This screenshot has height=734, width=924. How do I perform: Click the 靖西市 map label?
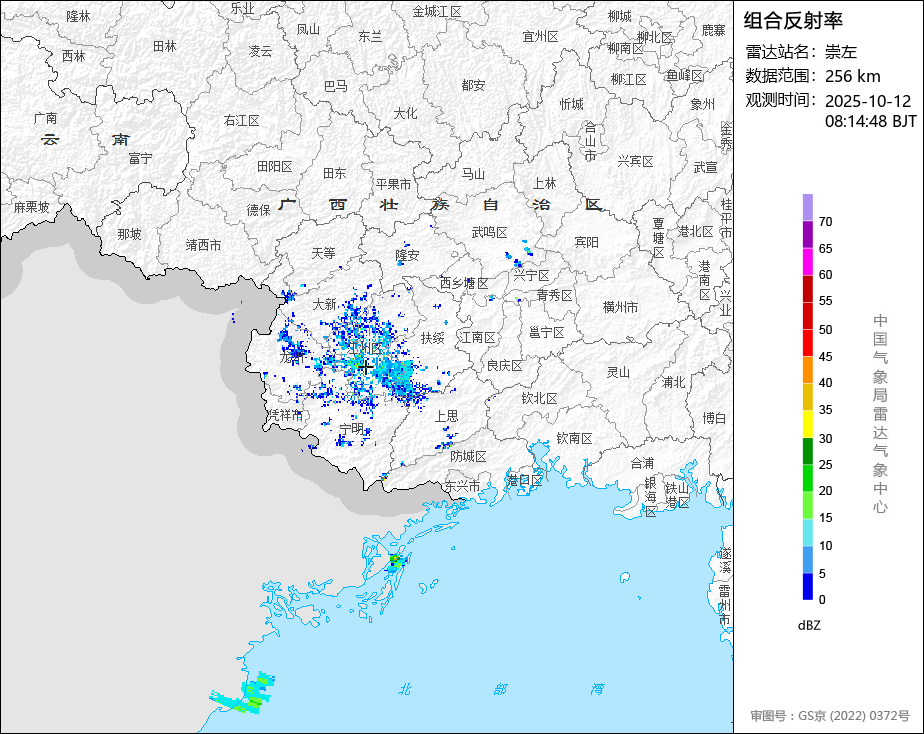[203, 244]
